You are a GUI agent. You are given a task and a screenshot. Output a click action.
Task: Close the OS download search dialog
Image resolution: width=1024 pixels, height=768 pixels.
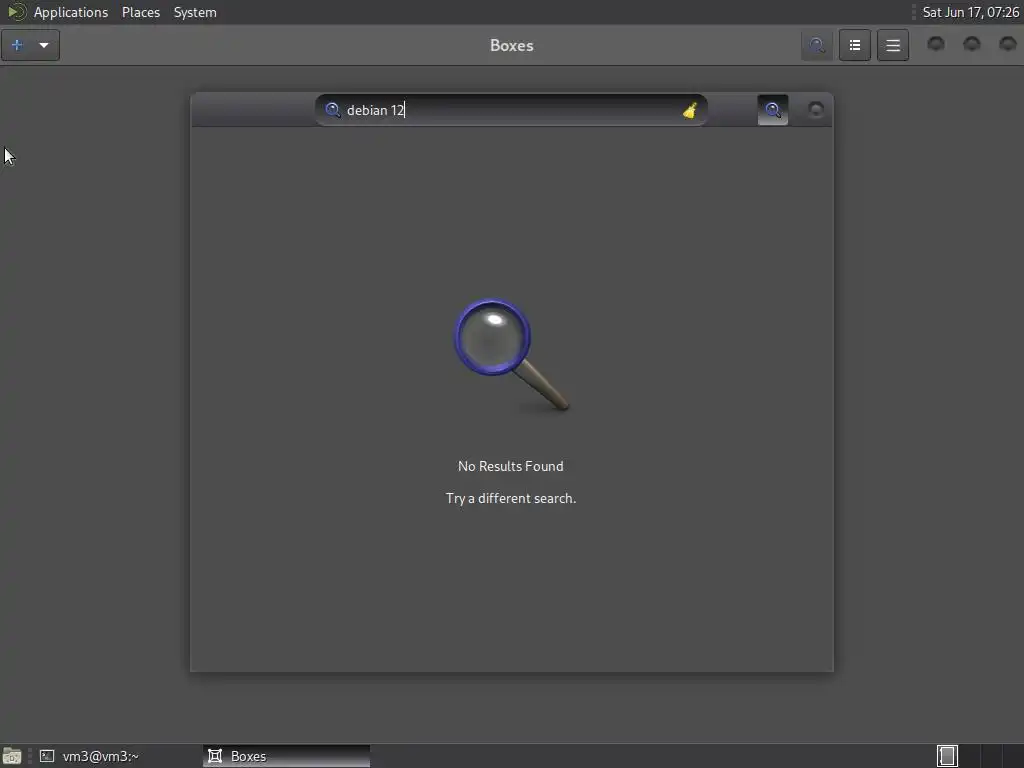click(815, 109)
